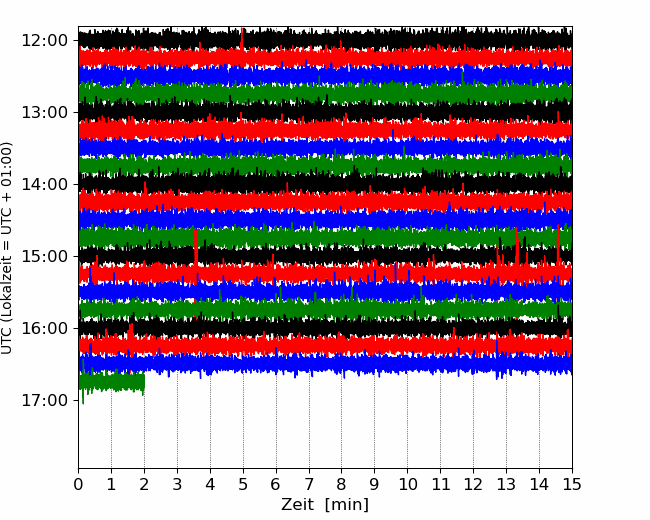
Task: Click the 12:00 y-axis tick label
Action: pos(44,41)
